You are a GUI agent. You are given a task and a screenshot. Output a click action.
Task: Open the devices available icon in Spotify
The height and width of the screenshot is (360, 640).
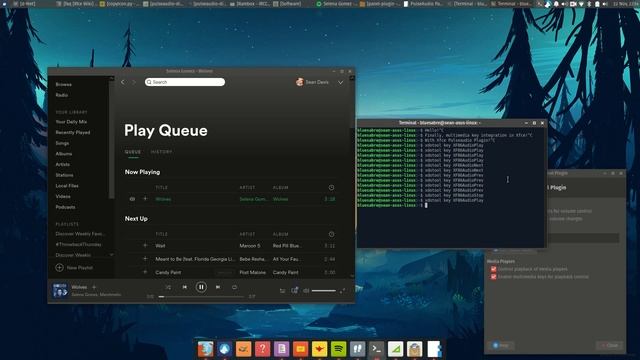click(294, 290)
